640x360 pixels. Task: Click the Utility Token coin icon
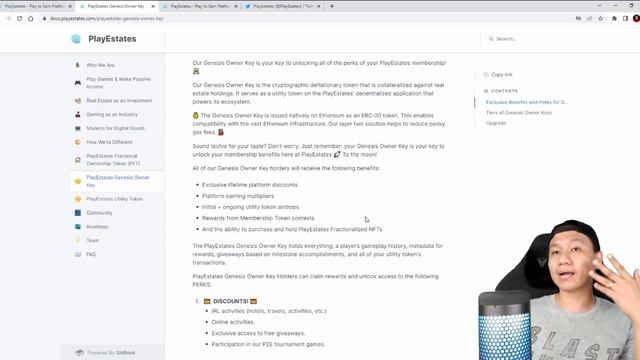click(x=78, y=199)
